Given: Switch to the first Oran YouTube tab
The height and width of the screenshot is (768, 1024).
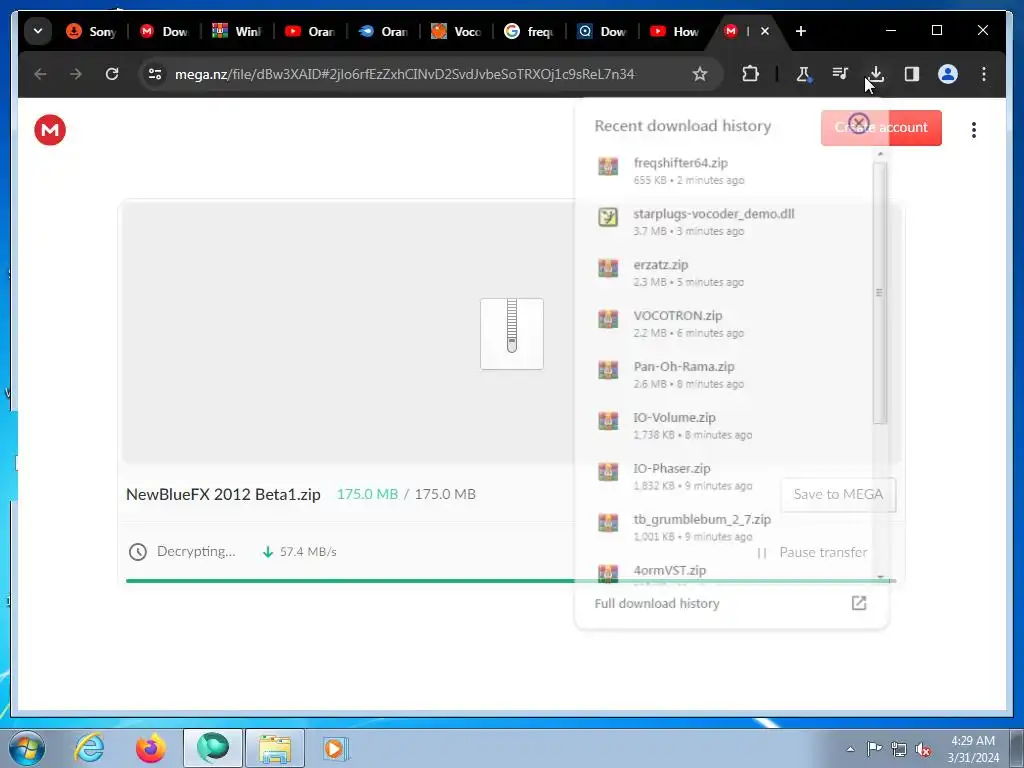Looking at the screenshot, I should tap(311, 31).
